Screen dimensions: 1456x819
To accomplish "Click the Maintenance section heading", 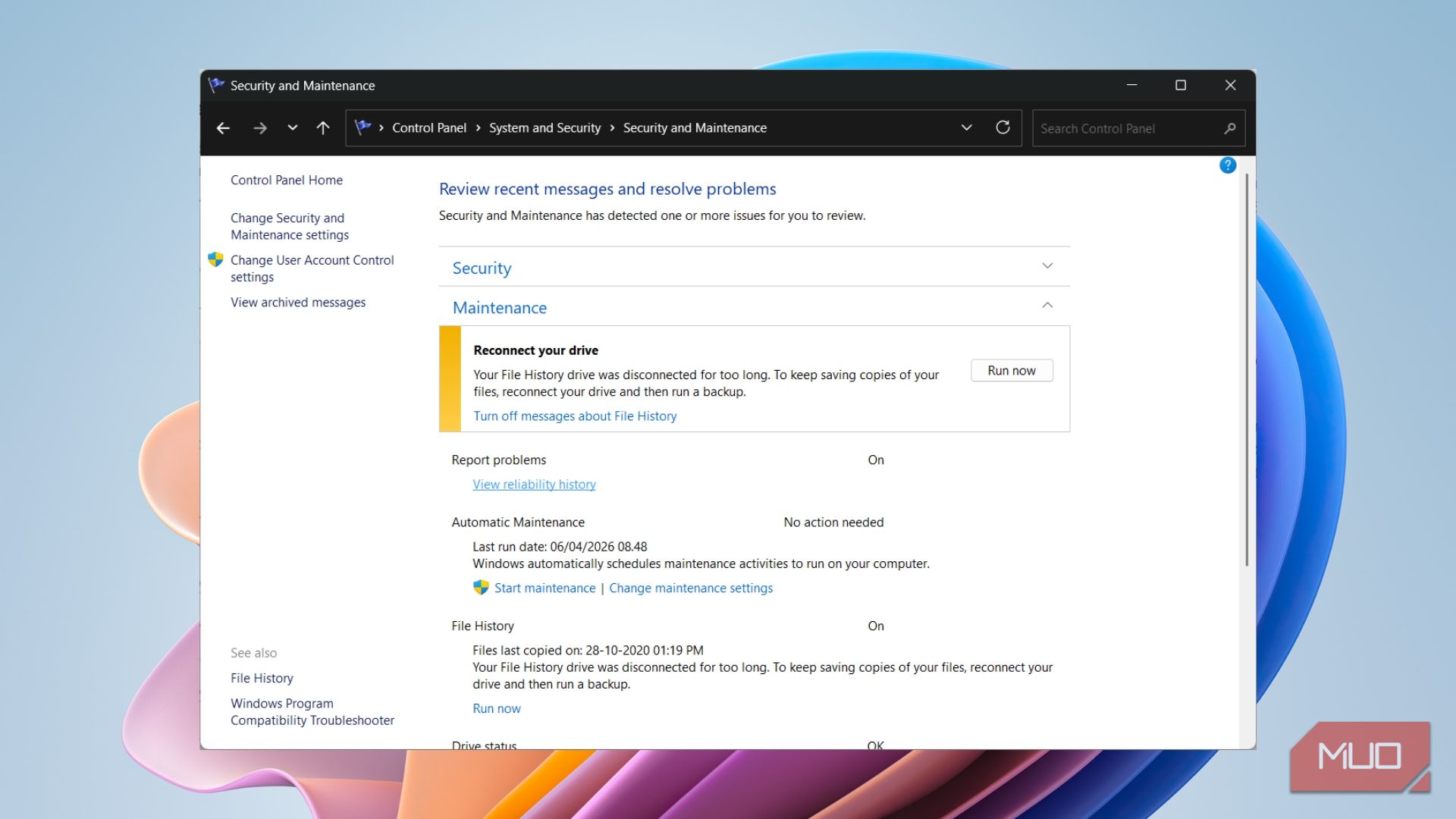I will tap(499, 307).
